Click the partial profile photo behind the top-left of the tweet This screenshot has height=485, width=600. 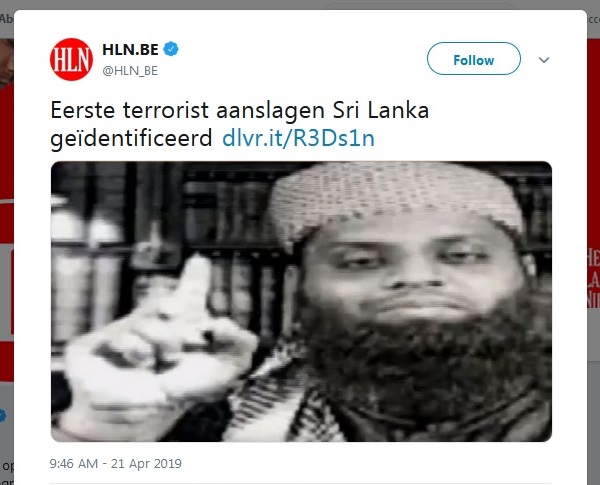7,63
